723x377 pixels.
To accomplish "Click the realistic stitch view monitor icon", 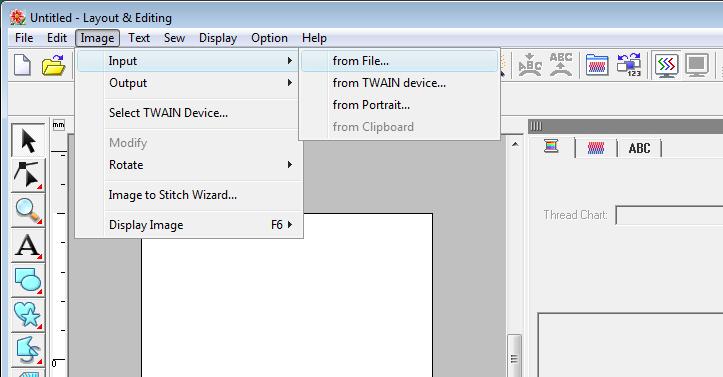I will click(x=666, y=65).
